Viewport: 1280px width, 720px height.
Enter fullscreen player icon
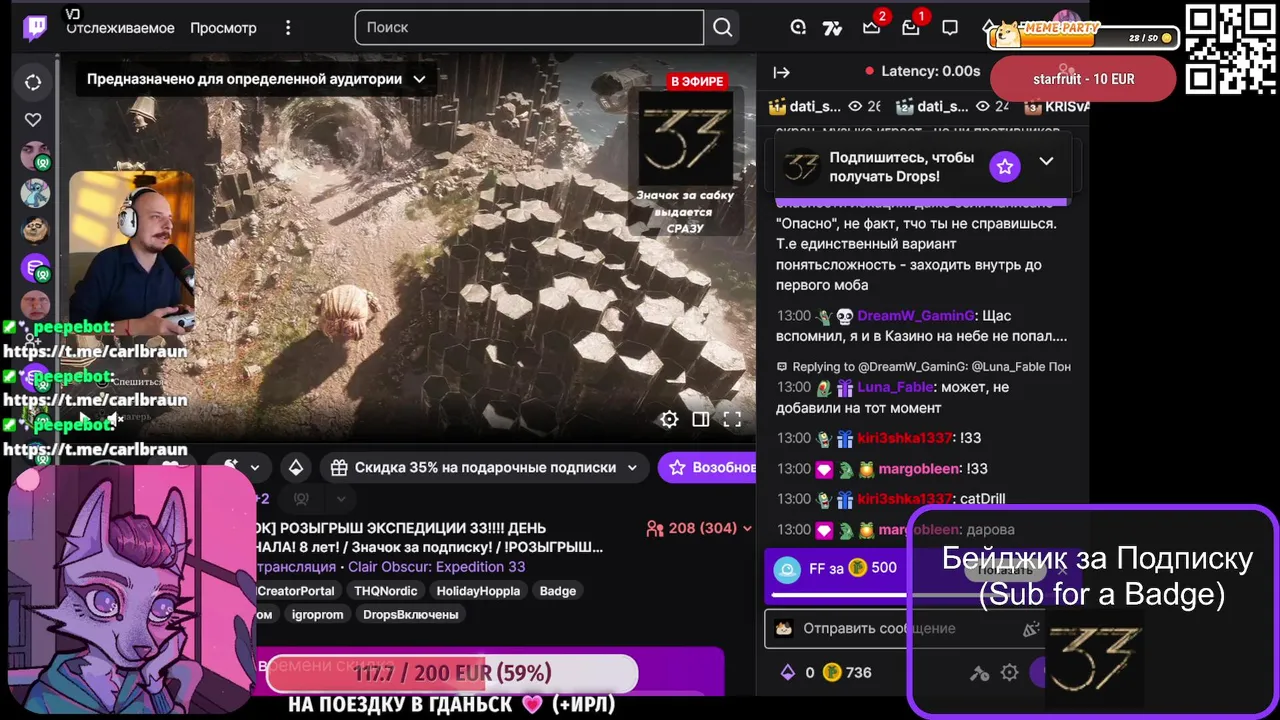[x=732, y=419]
